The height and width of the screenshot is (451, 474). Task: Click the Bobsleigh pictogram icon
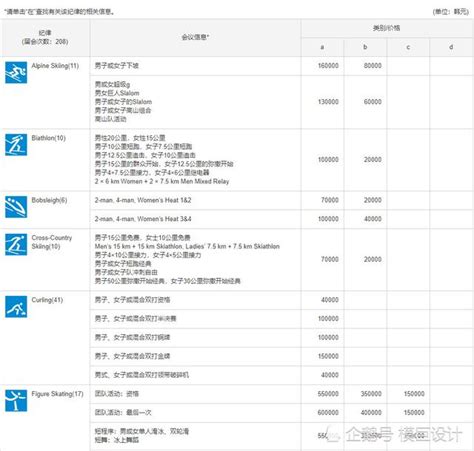(16, 207)
